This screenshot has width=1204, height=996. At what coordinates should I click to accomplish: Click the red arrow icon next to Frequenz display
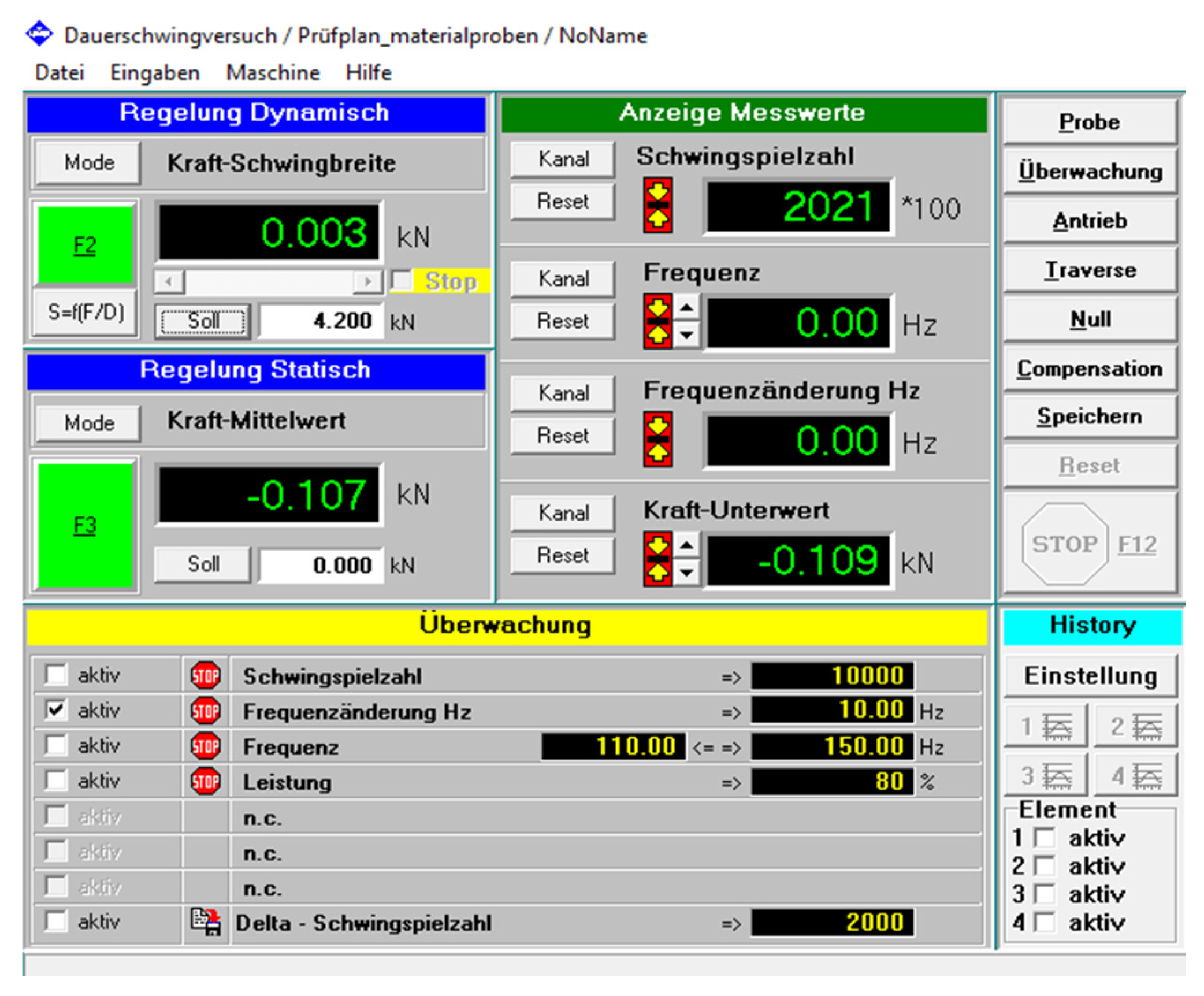tap(657, 321)
